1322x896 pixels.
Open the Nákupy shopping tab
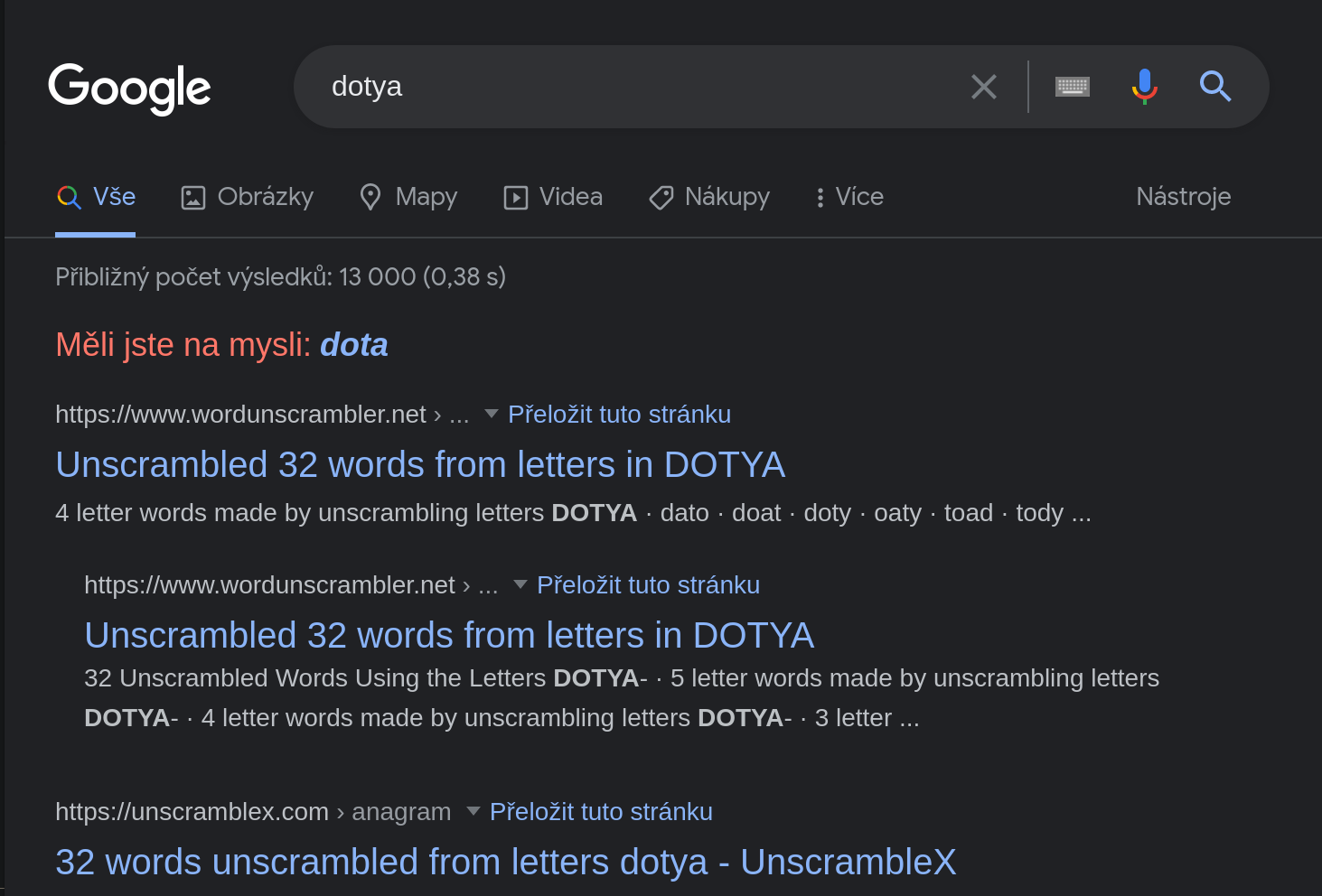pyautogui.click(x=709, y=197)
